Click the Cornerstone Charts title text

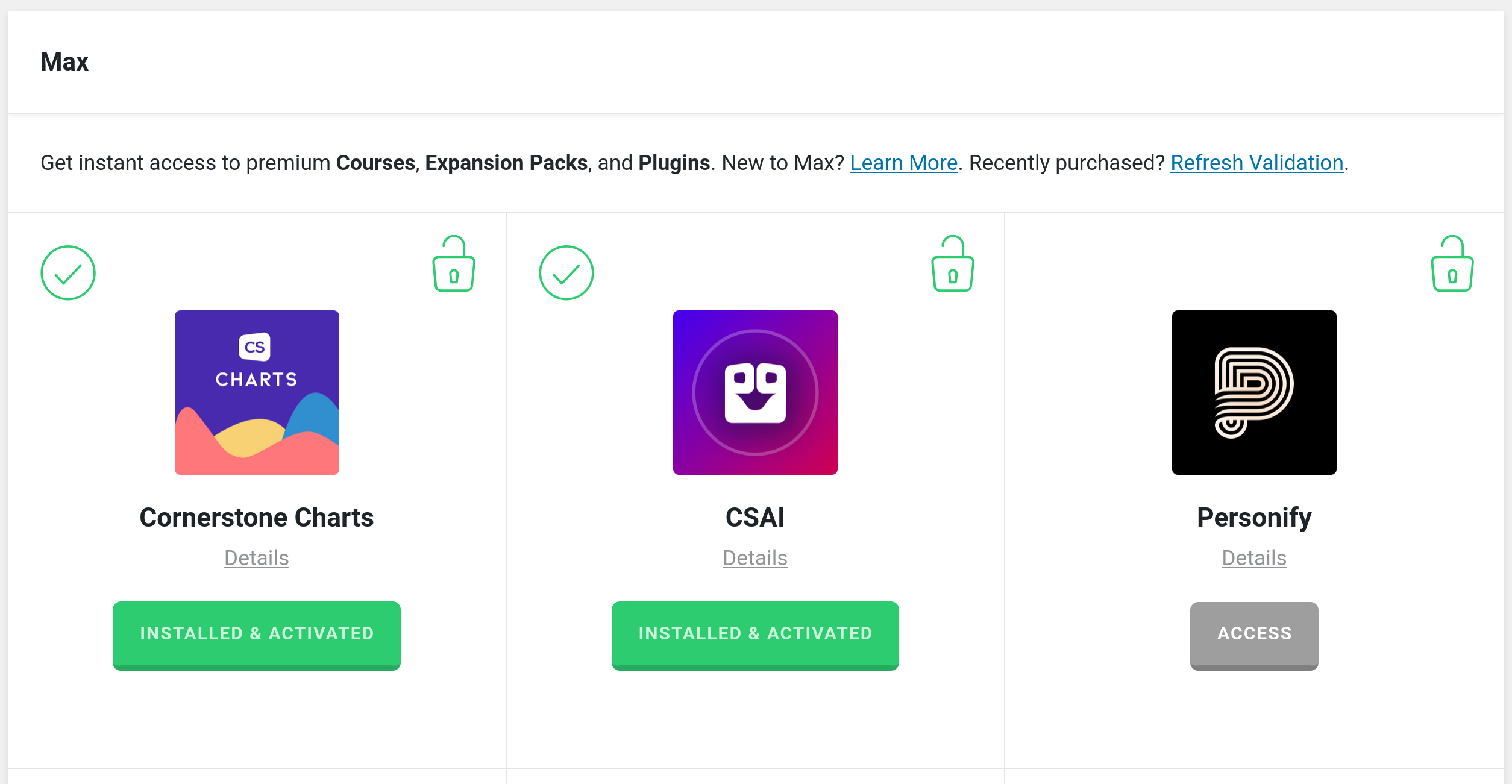[257, 518]
